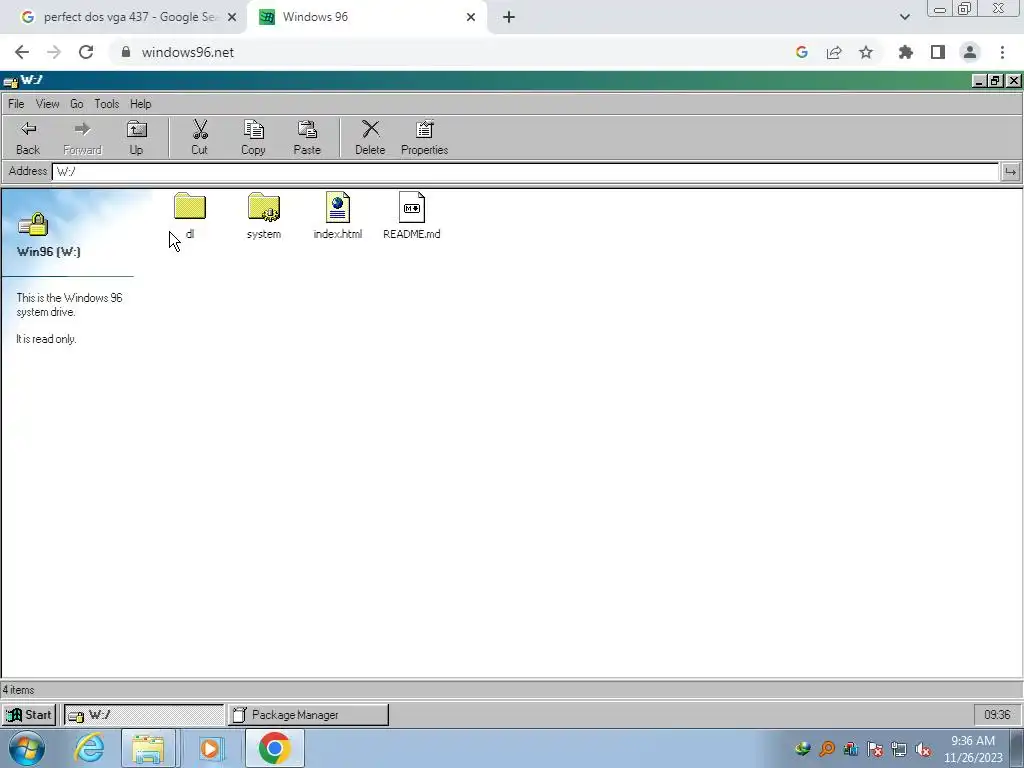The width and height of the screenshot is (1024, 768).
Task: Switch to the Google Search browser tab
Action: 123,17
